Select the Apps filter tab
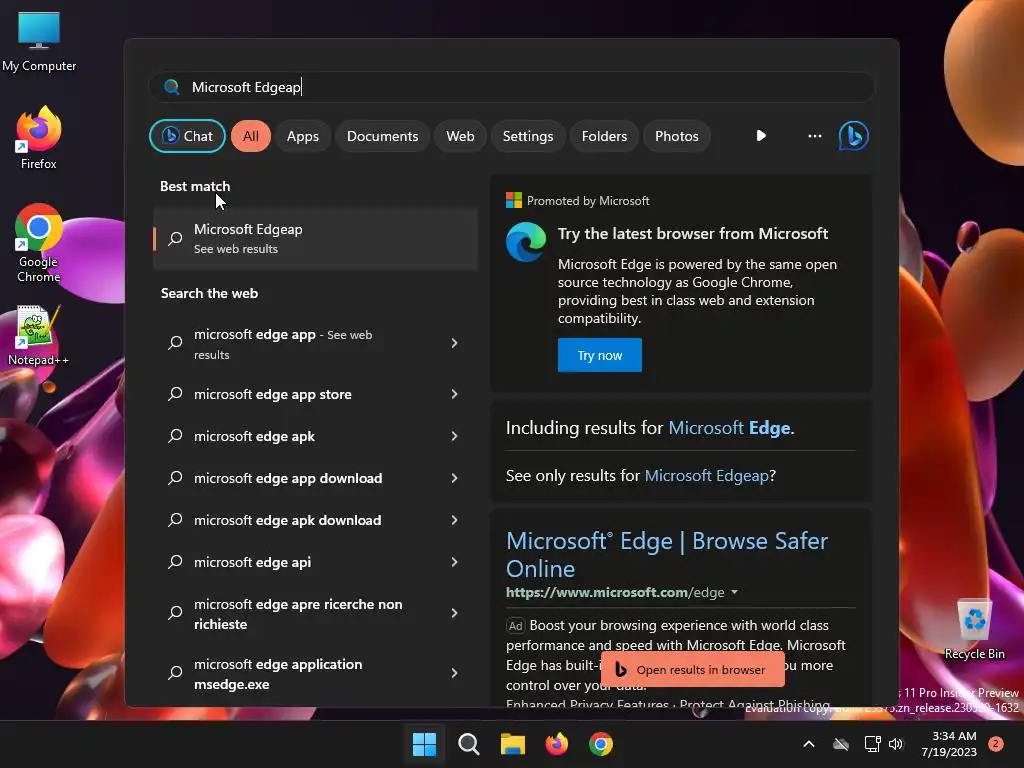Viewport: 1024px width, 768px height. [x=303, y=136]
